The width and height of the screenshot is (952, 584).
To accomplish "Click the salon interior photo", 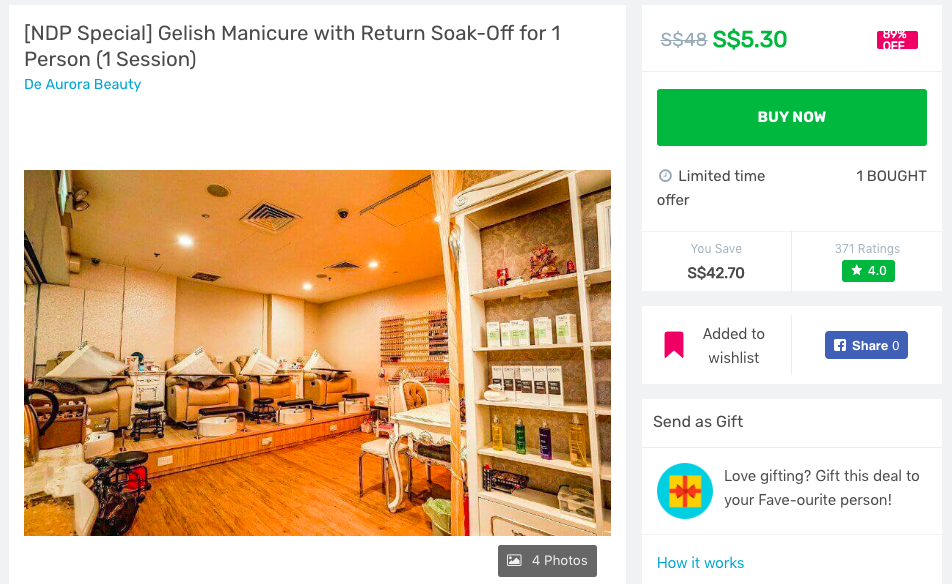I will [x=317, y=353].
